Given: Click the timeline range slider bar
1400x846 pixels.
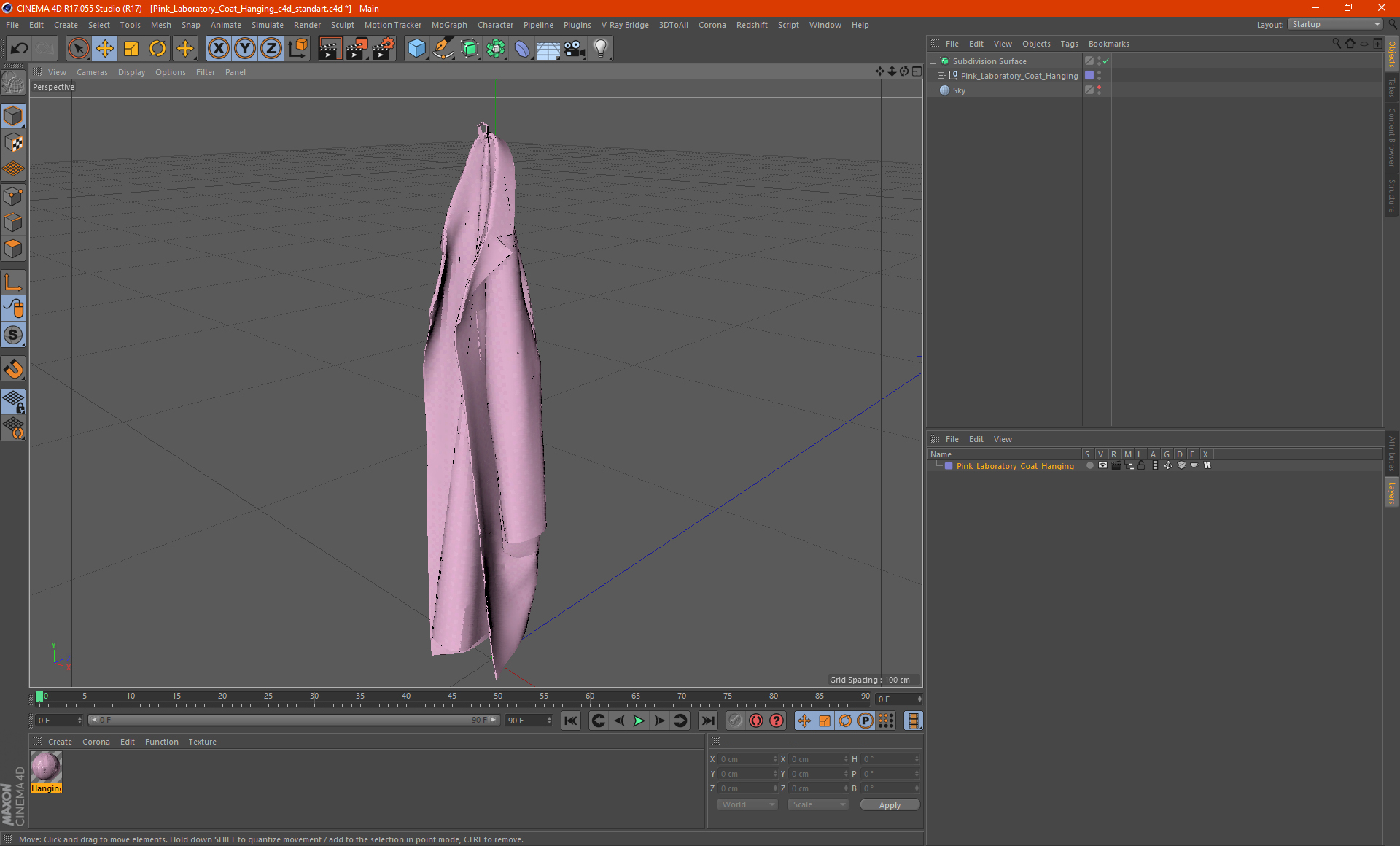Looking at the screenshot, I should [x=294, y=720].
